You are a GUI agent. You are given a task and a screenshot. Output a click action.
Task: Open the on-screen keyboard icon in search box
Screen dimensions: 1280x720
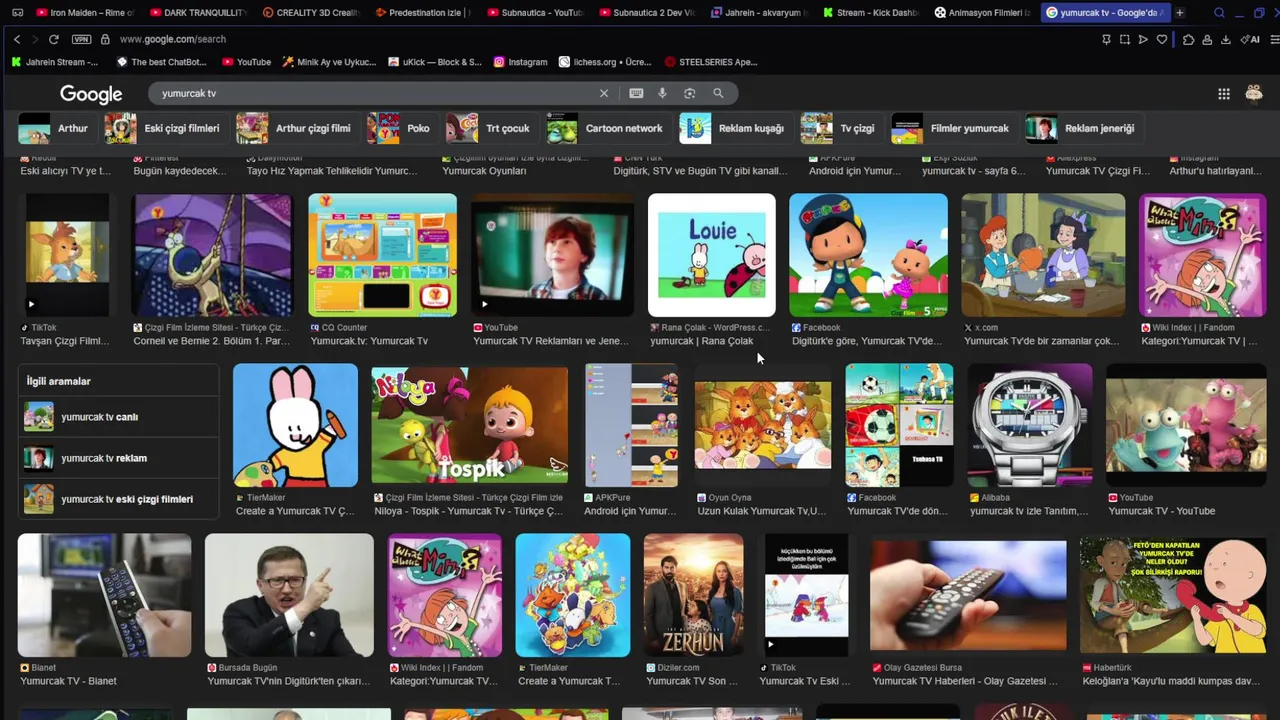(x=636, y=93)
